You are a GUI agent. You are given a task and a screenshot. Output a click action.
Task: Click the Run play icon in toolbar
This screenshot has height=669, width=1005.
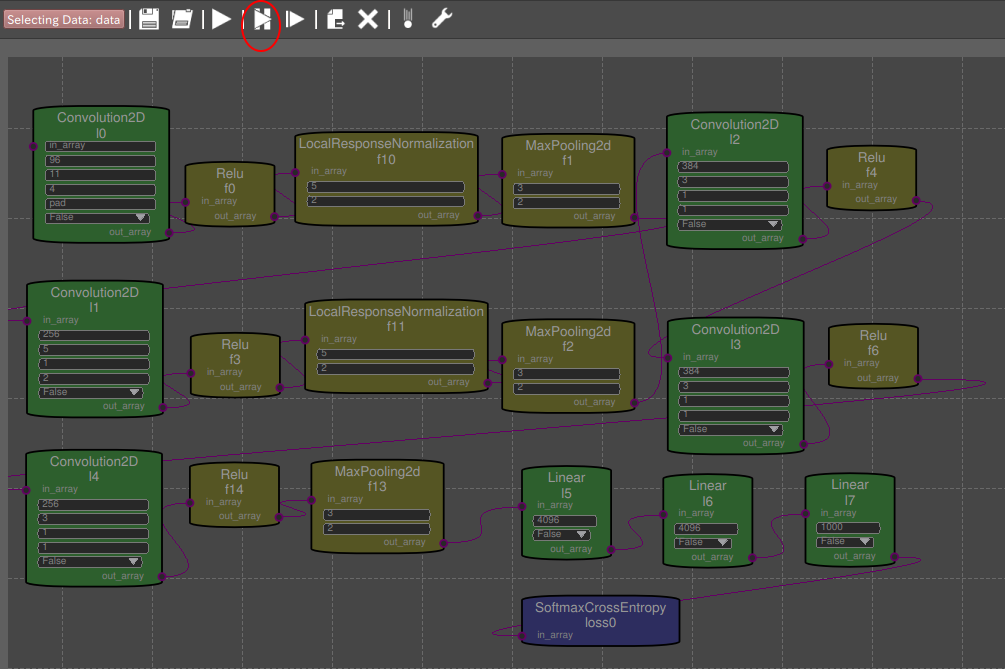(221, 19)
